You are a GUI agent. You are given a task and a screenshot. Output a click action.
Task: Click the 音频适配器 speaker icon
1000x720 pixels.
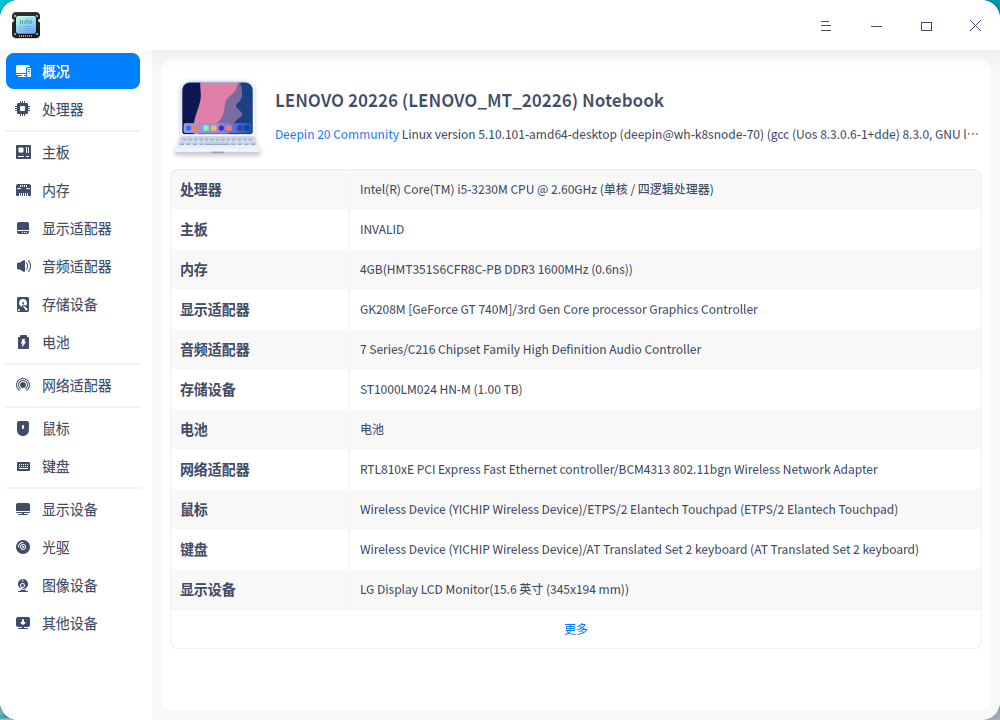tap(24, 266)
